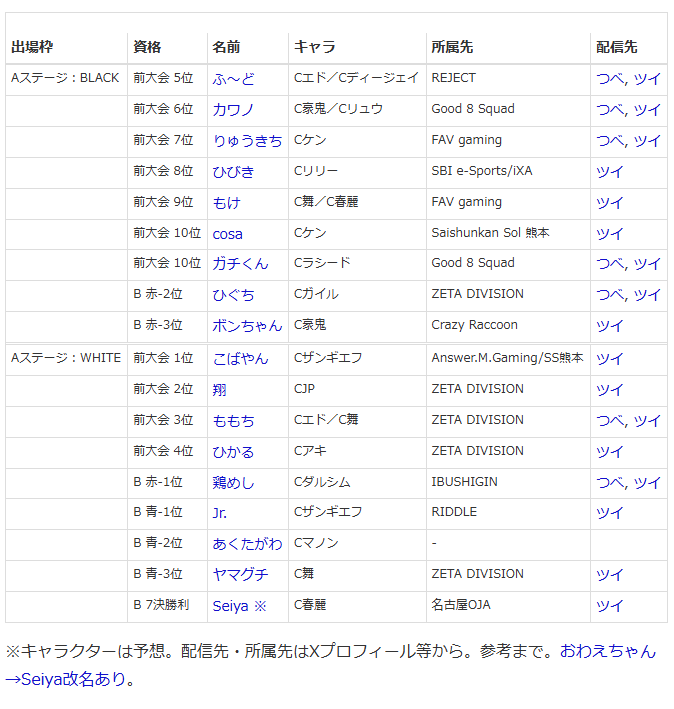Screen dimensions: 674x709
Task: Open the りゅうきち player link
Action: point(247,141)
